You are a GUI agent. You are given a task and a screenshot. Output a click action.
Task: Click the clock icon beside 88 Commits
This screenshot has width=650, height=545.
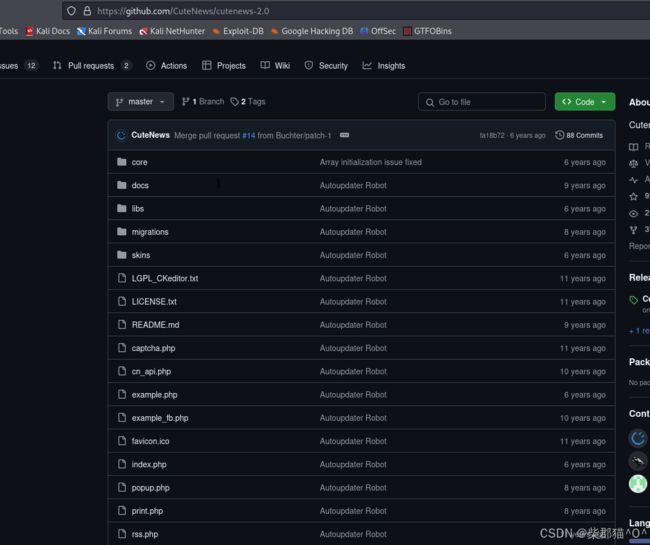[x=560, y=135]
